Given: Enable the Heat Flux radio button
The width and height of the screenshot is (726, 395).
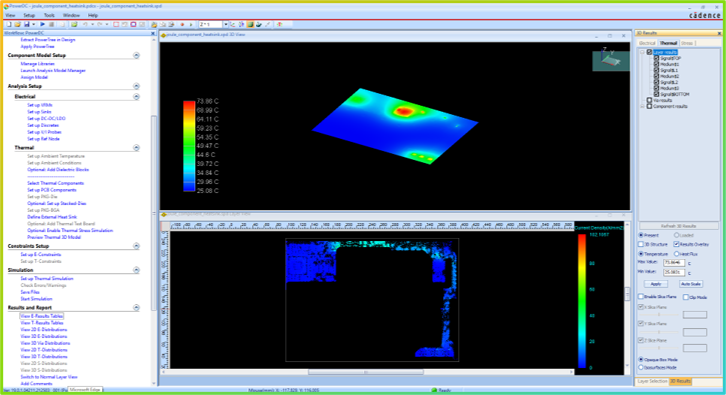Looking at the screenshot, I should coord(676,254).
